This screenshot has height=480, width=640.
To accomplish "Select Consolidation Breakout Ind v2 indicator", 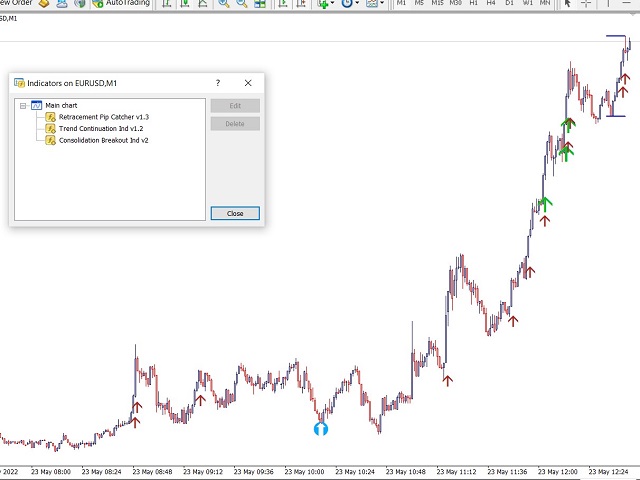I will [x=103, y=140].
